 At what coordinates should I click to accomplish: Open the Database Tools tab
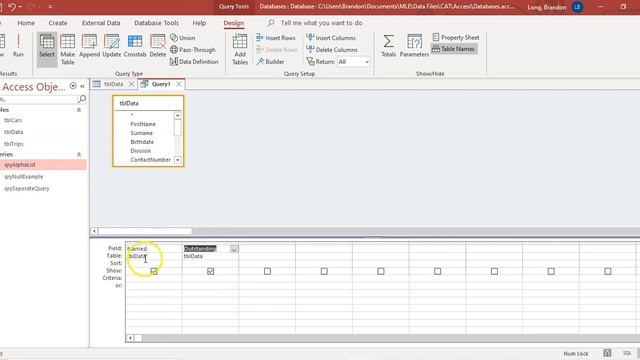[156, 23]
